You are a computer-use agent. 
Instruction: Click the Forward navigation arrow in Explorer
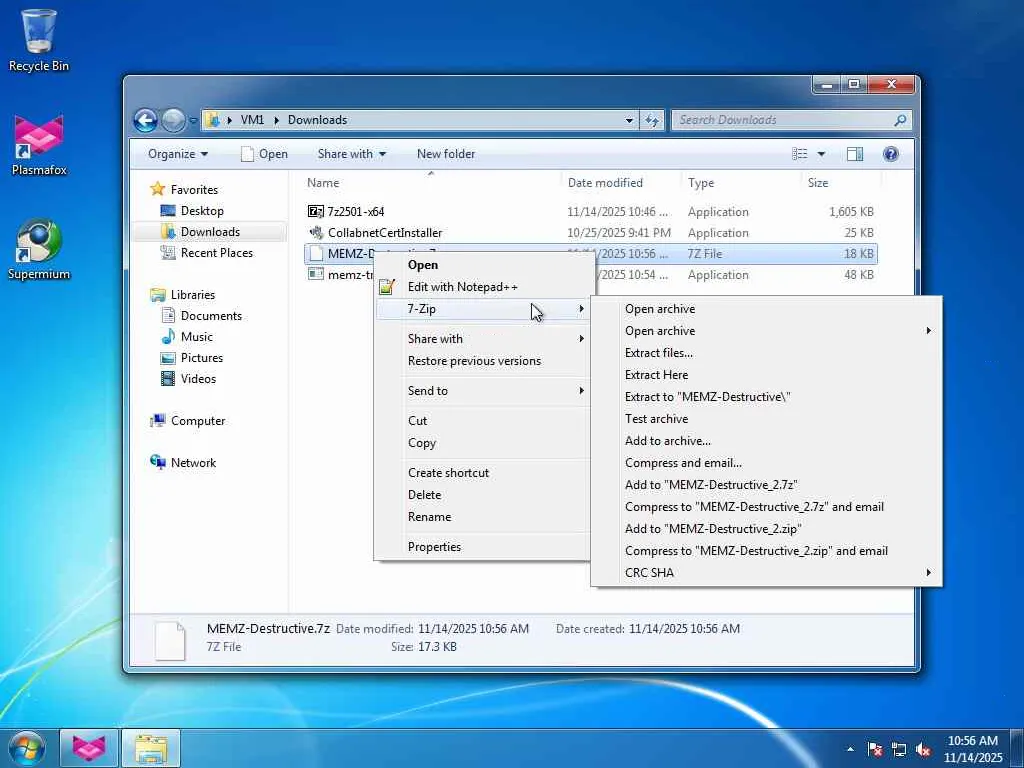[x=173, y=120]
